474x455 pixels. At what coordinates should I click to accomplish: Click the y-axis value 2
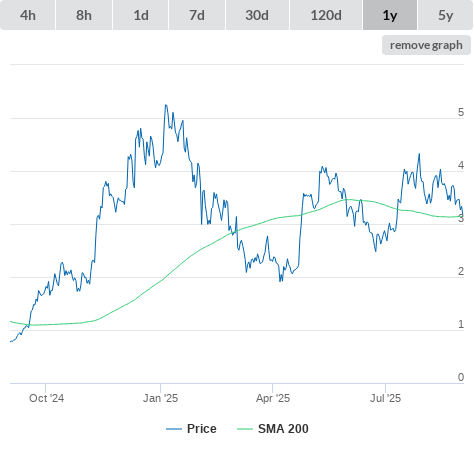pos(461,271)
